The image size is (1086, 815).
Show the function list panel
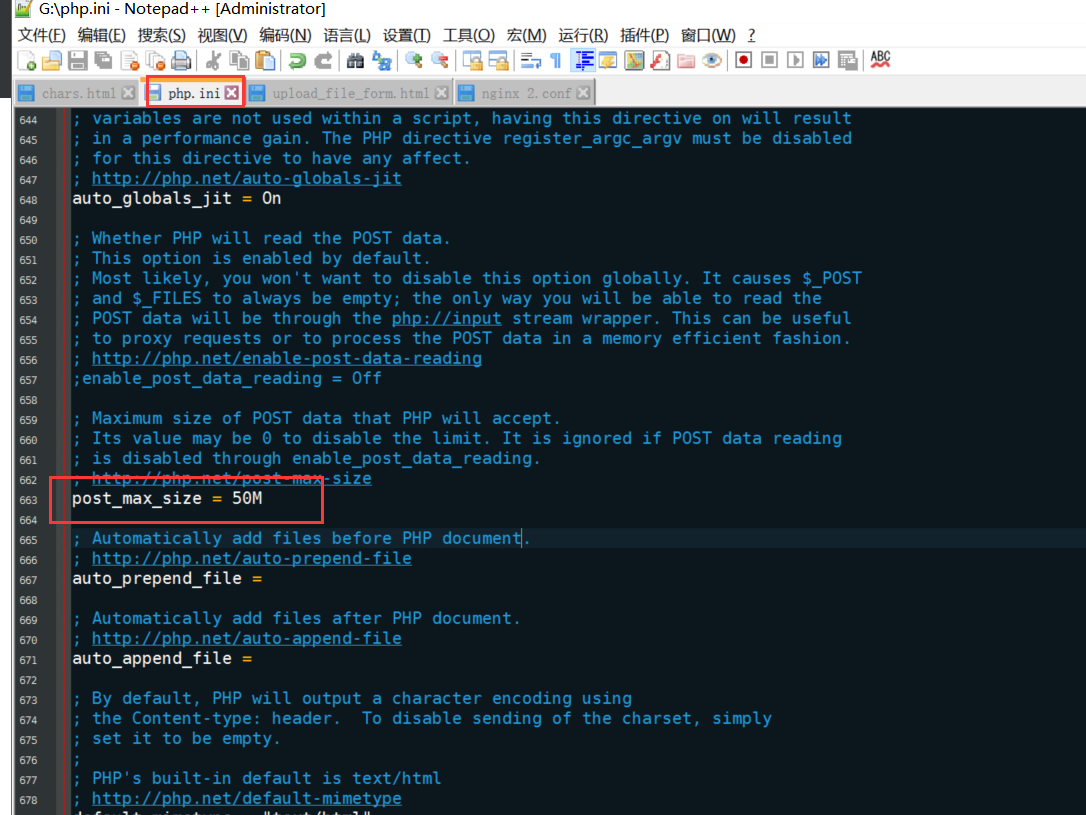click(x=660, y=61)
